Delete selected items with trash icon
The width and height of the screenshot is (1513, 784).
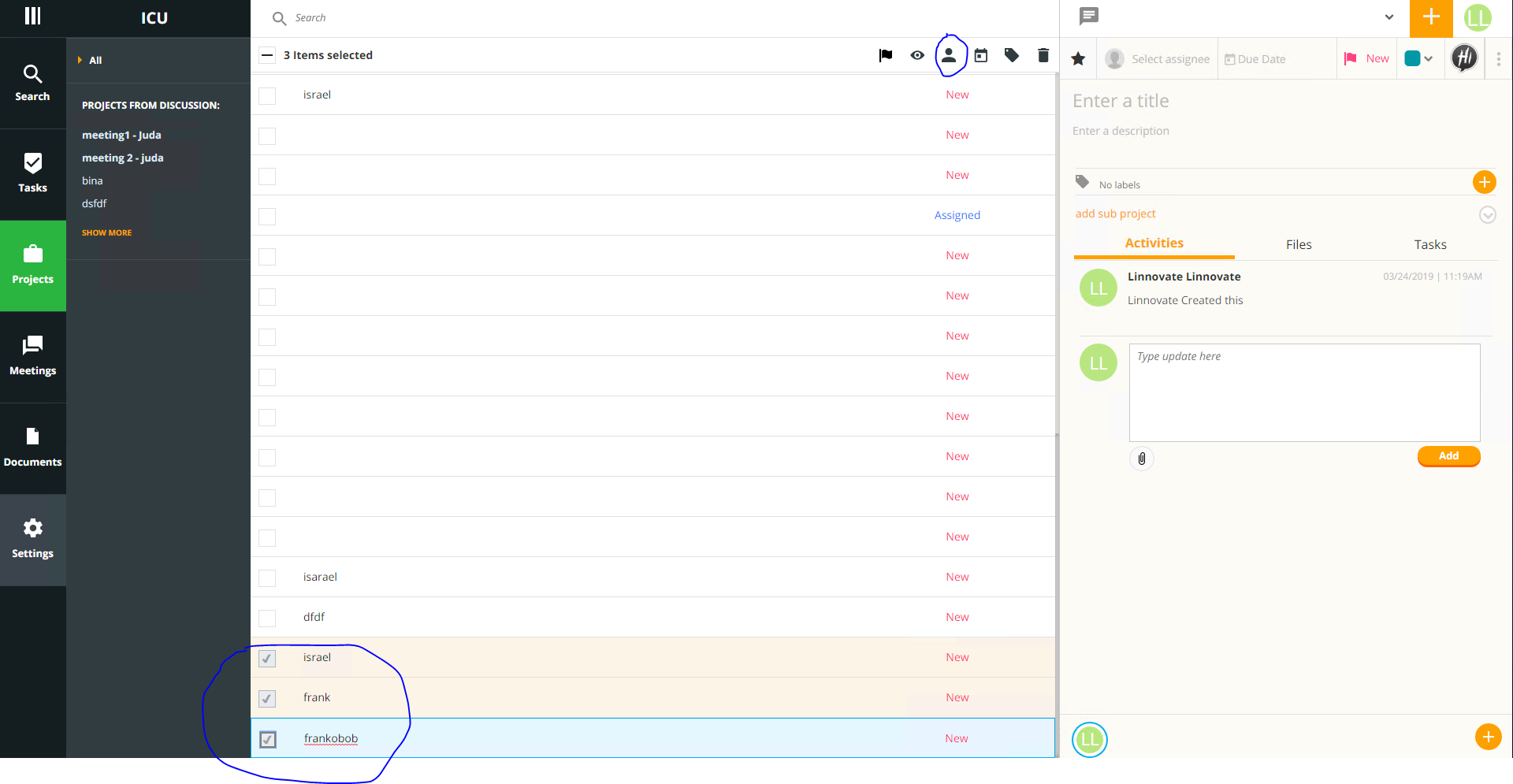point(1043,55)
